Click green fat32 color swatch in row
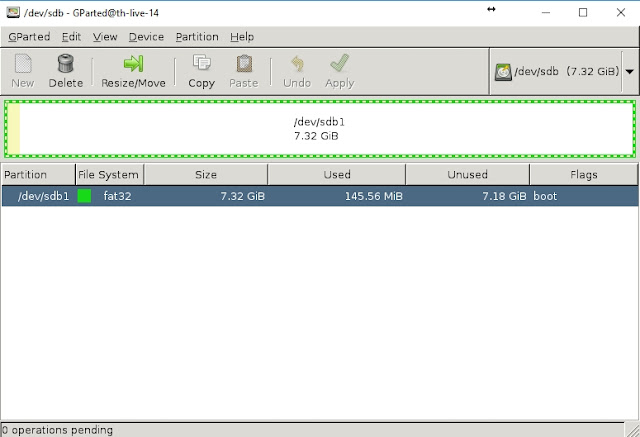Viewport: 640px width, 437px height. (x=84, y=196)
